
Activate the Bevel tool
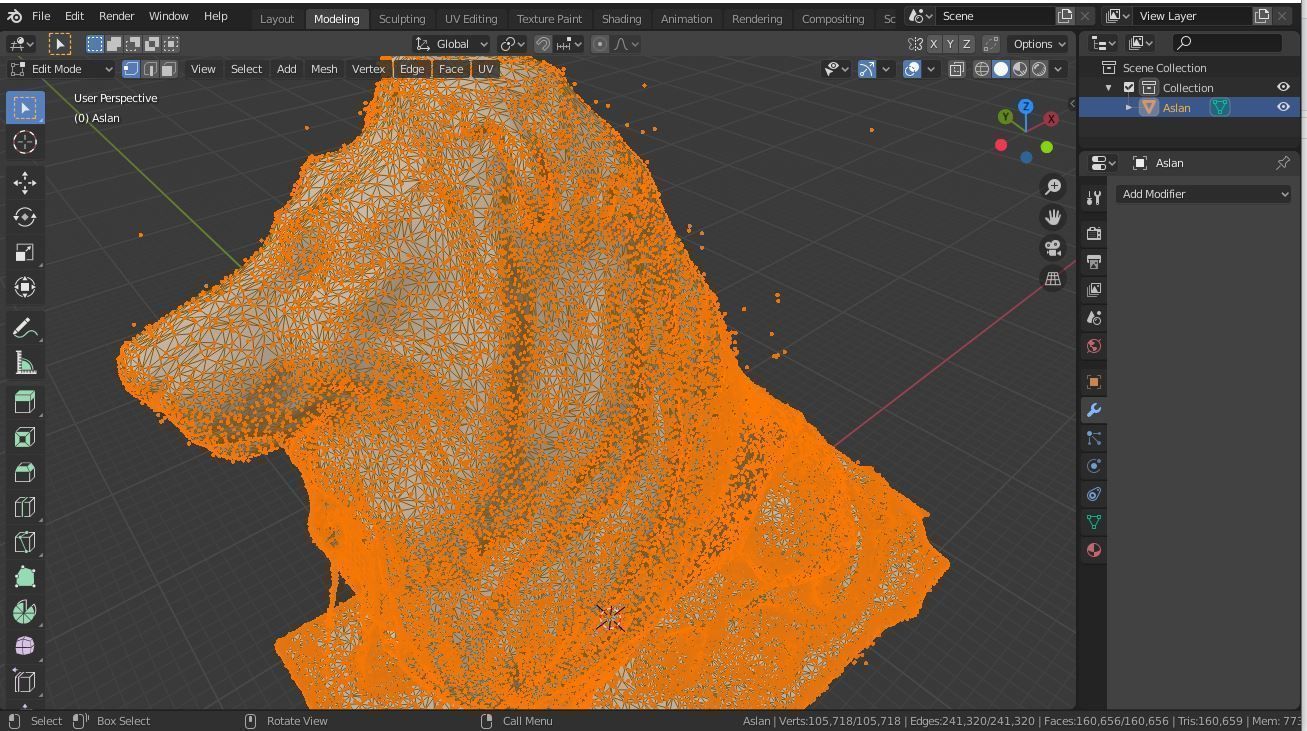click(25, 472)
